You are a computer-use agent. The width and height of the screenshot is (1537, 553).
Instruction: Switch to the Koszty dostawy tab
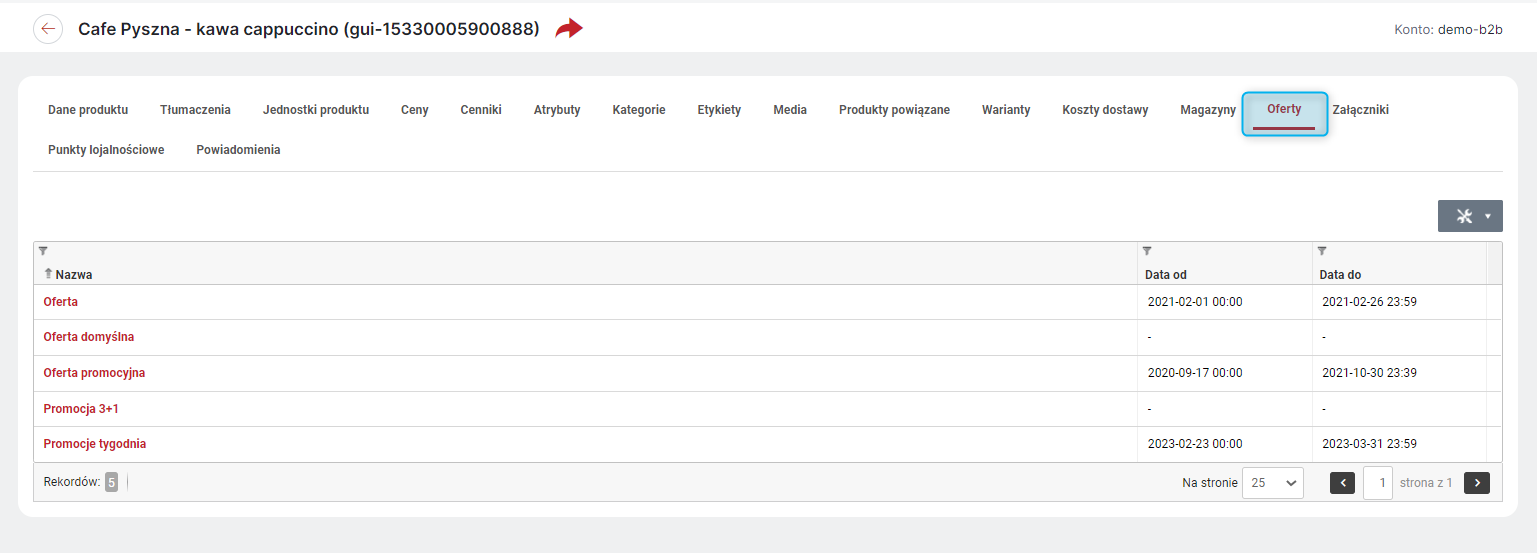(1105, 110)
